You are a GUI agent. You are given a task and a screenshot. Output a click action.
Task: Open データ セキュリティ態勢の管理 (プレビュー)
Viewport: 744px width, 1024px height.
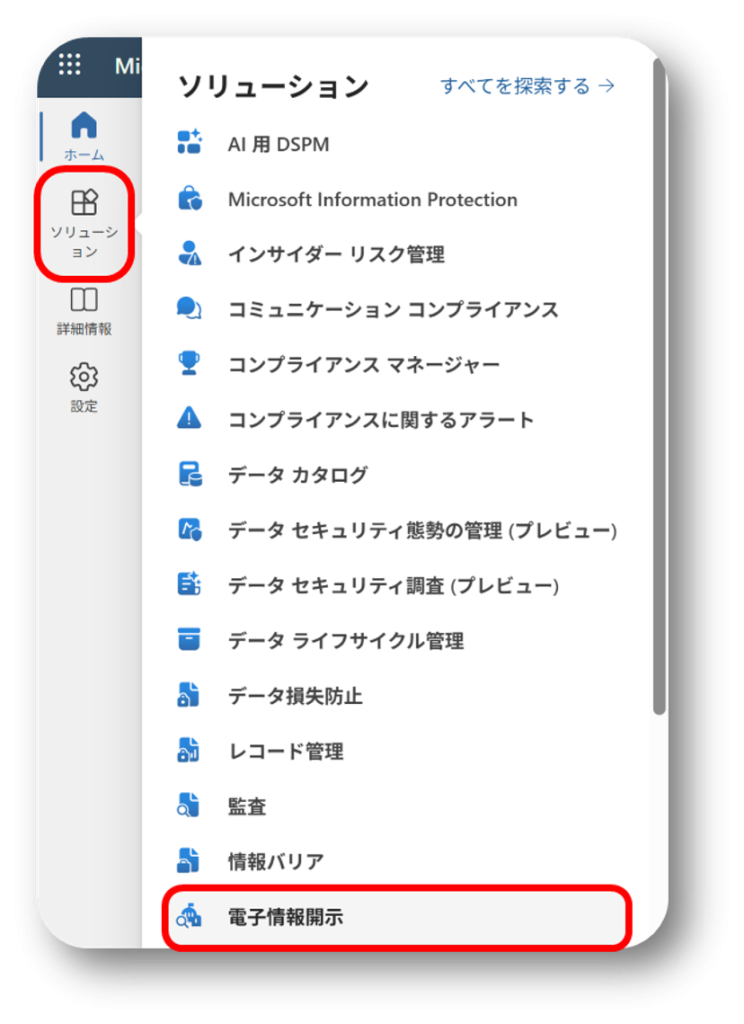tap(422, 530)
